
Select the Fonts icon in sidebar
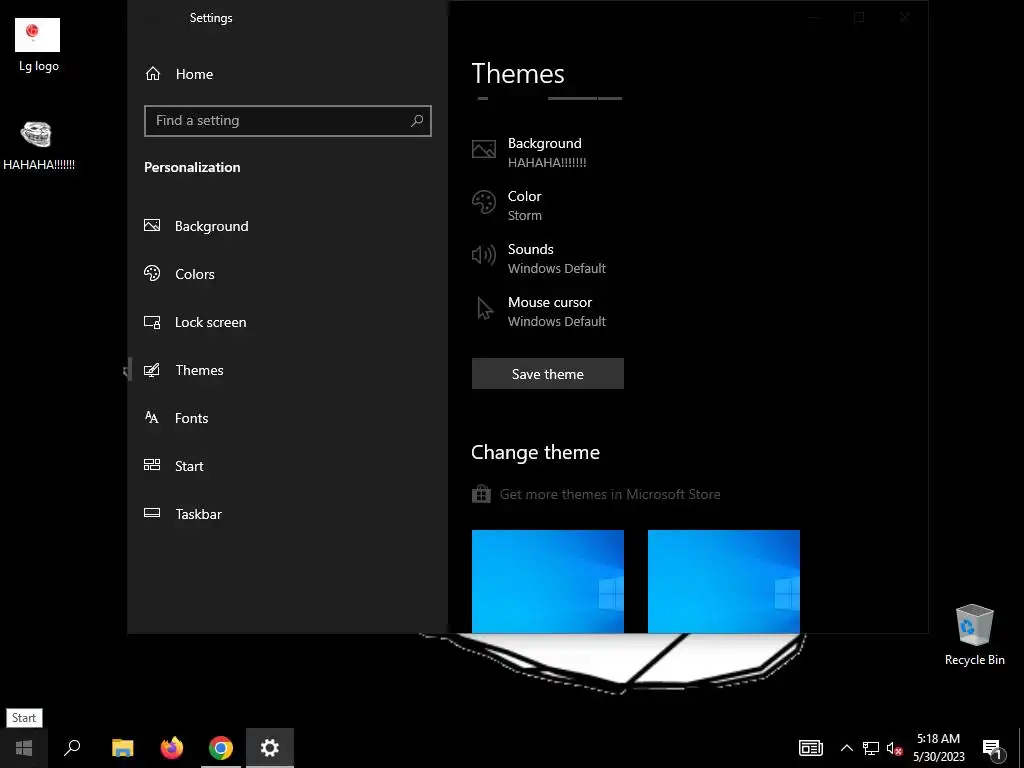(x=152, y=417)
